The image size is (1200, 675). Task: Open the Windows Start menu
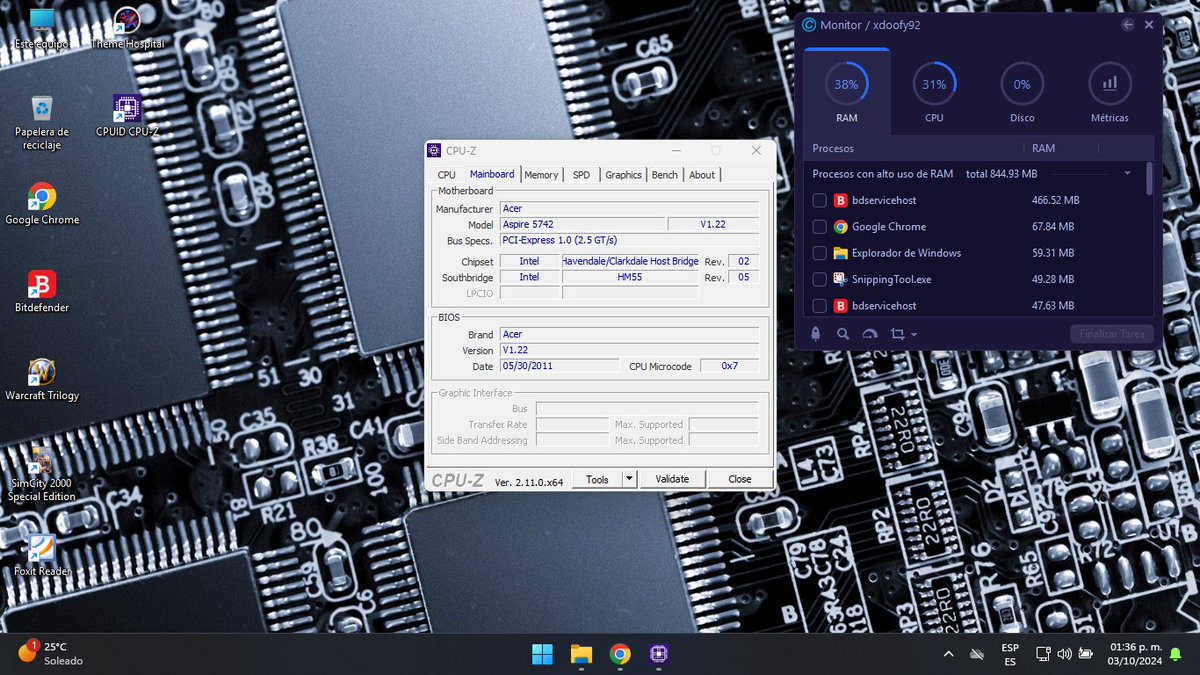tap(541, 654)
